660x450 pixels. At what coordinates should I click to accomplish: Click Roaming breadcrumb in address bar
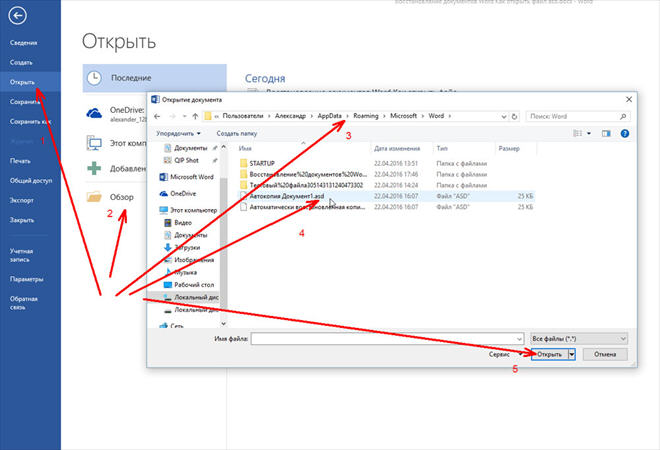(366, 116)
